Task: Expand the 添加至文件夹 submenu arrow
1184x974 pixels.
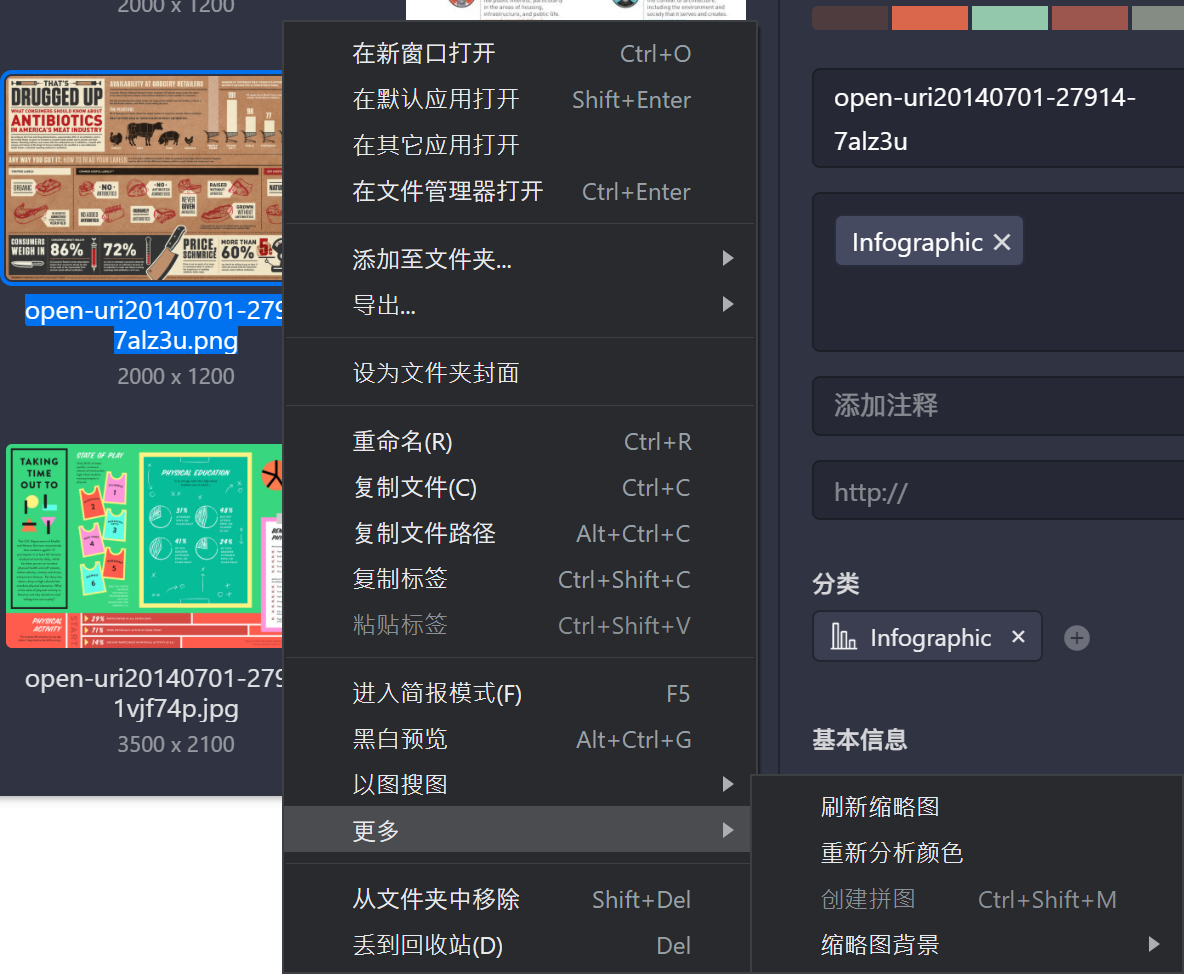Action: [727, 258]
